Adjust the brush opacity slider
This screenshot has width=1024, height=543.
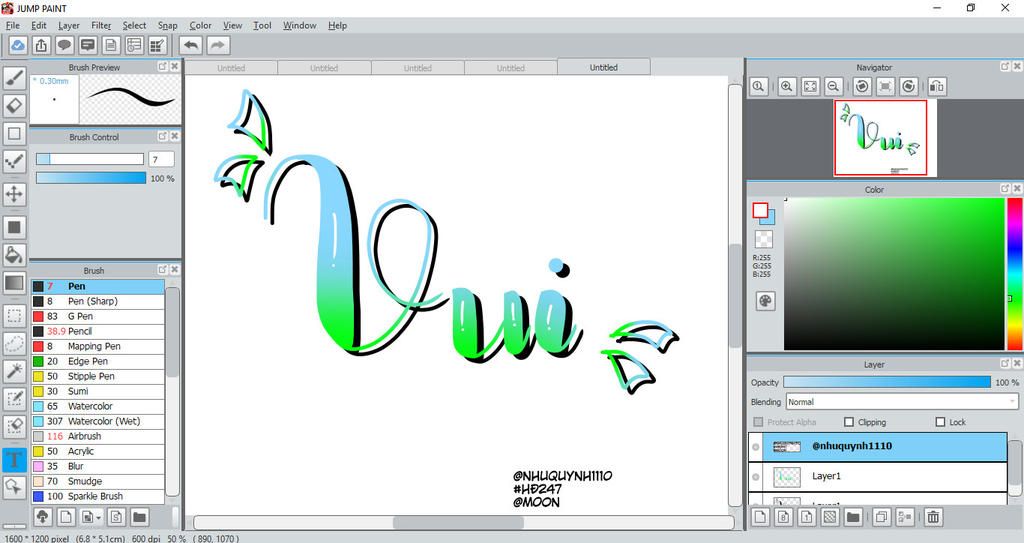(91, 178)
